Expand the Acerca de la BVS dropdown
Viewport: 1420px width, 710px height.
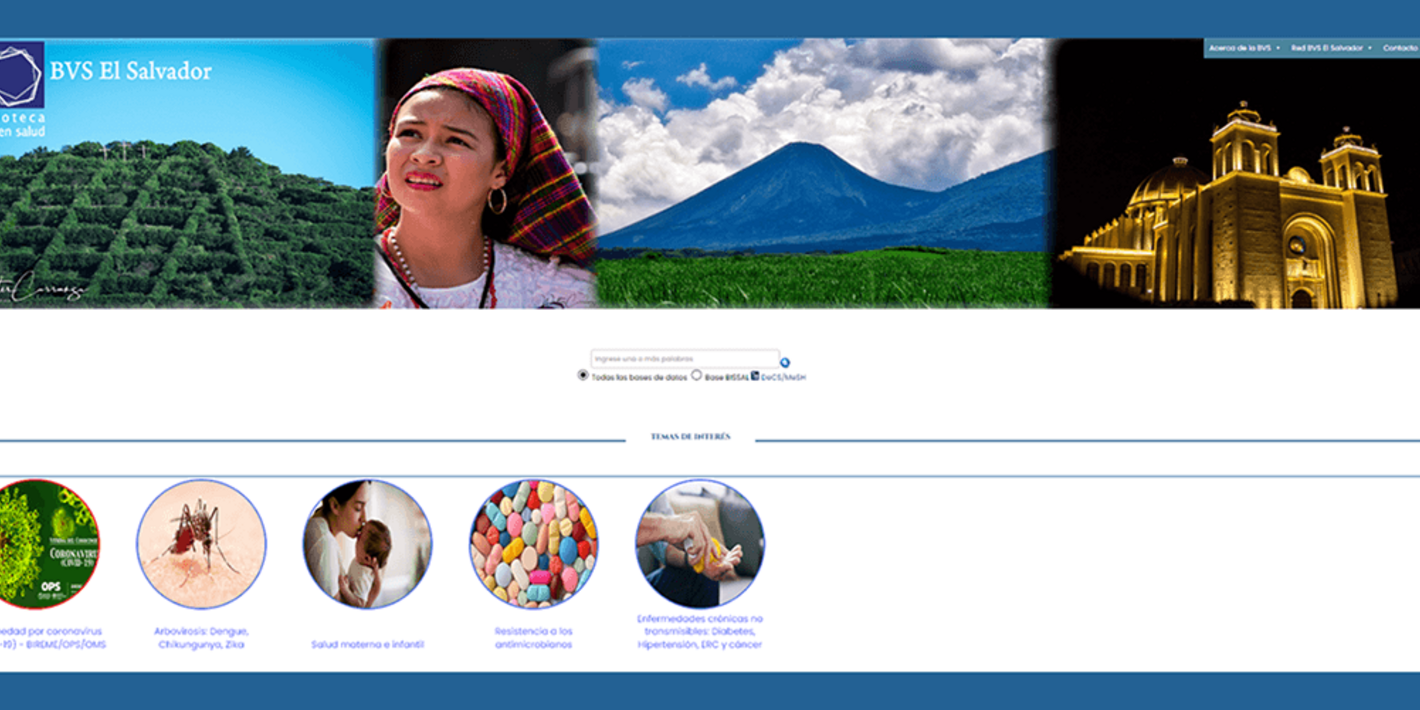(x=1240, y=46)
